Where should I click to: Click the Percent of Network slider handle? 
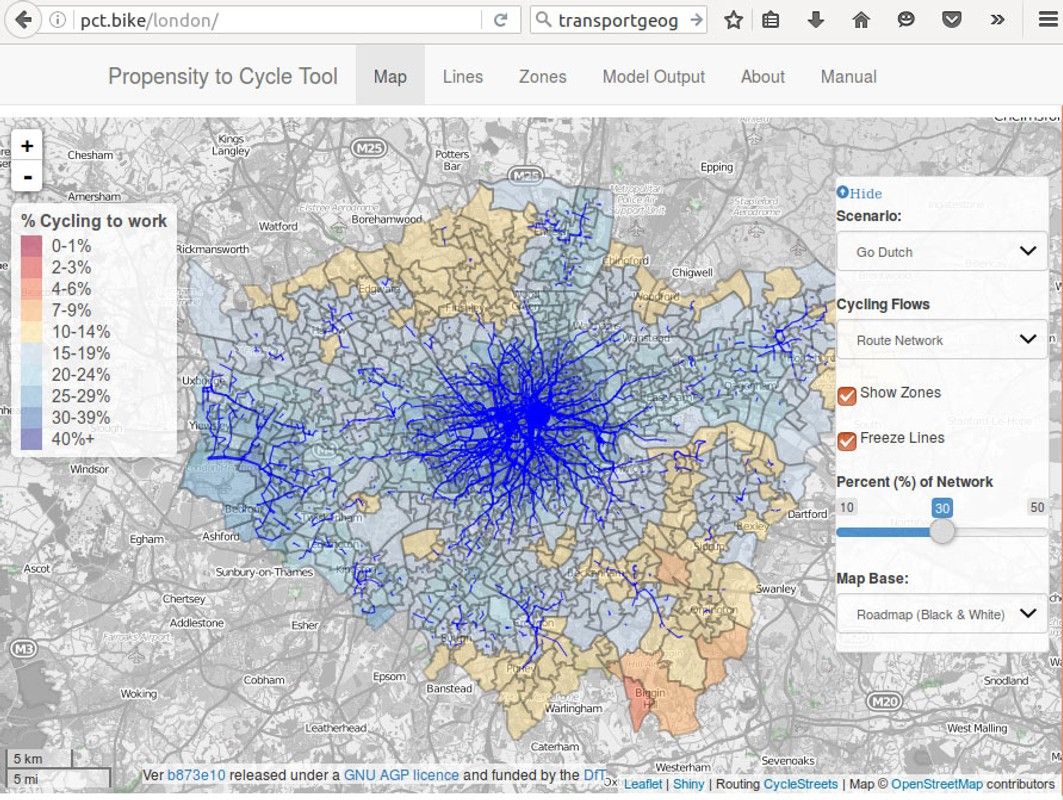[942, 532]
